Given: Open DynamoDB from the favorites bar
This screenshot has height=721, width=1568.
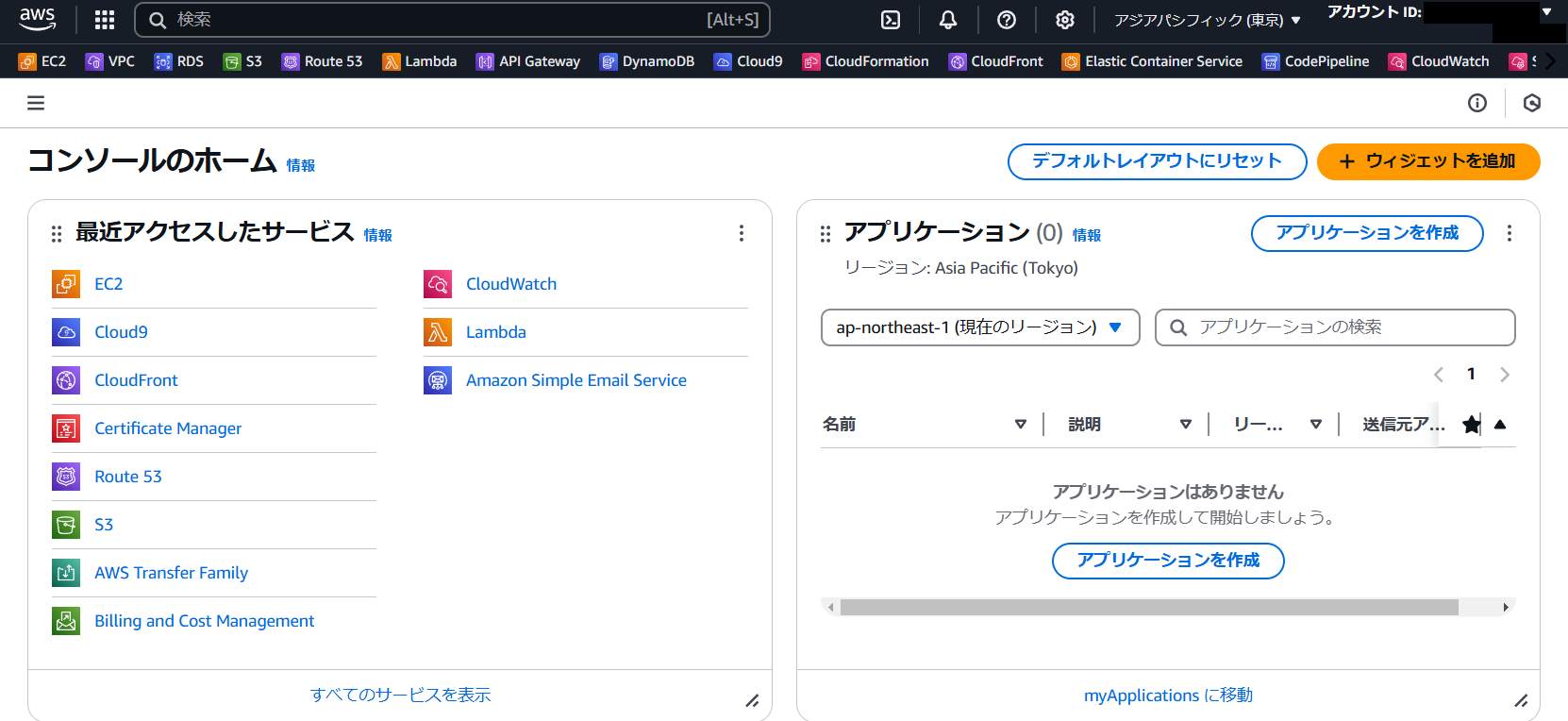Looking at the screenshot, I should pyautogui.click(x=647, y=61).
